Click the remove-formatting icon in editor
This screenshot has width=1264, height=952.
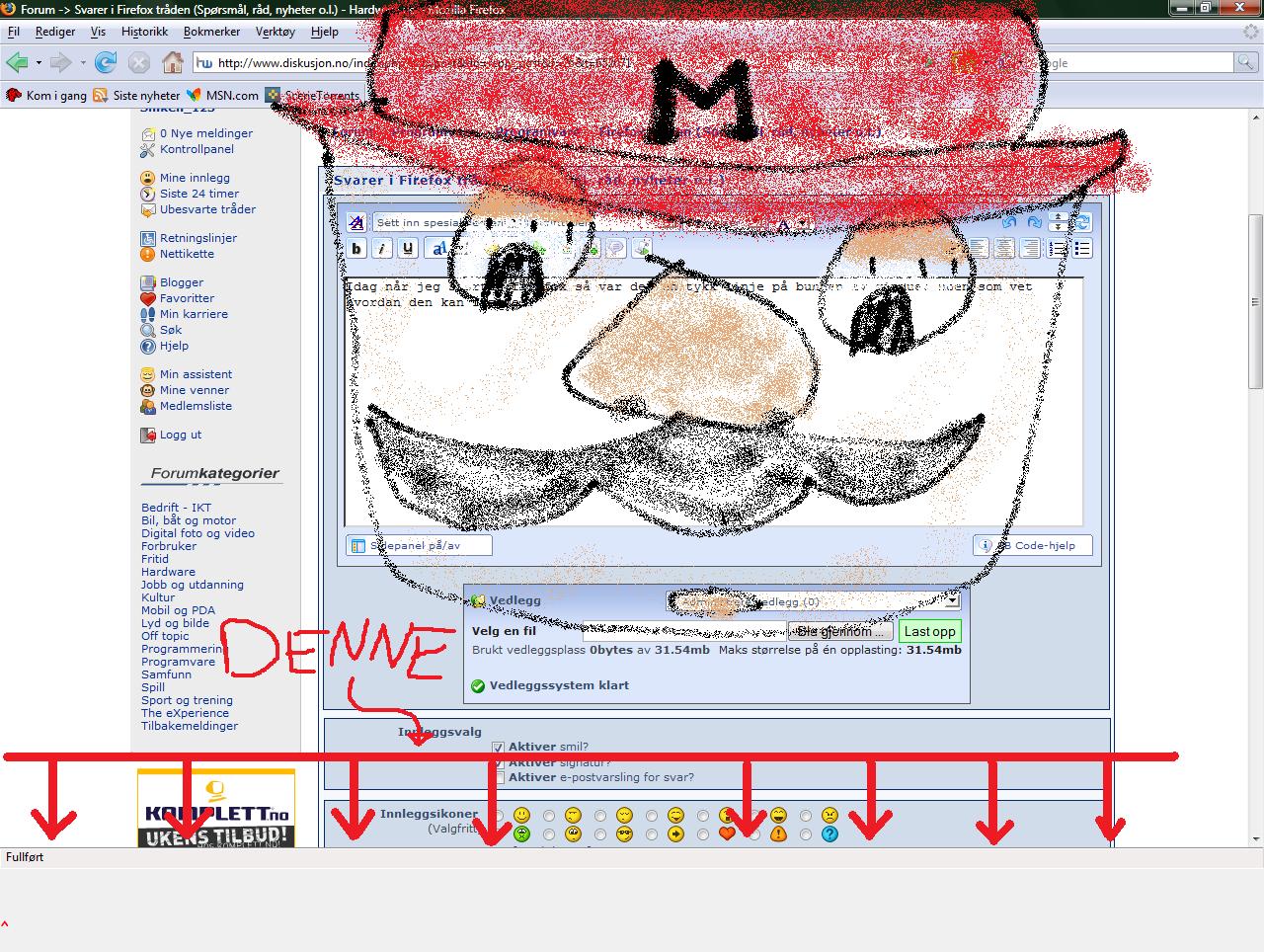[356, 222]
